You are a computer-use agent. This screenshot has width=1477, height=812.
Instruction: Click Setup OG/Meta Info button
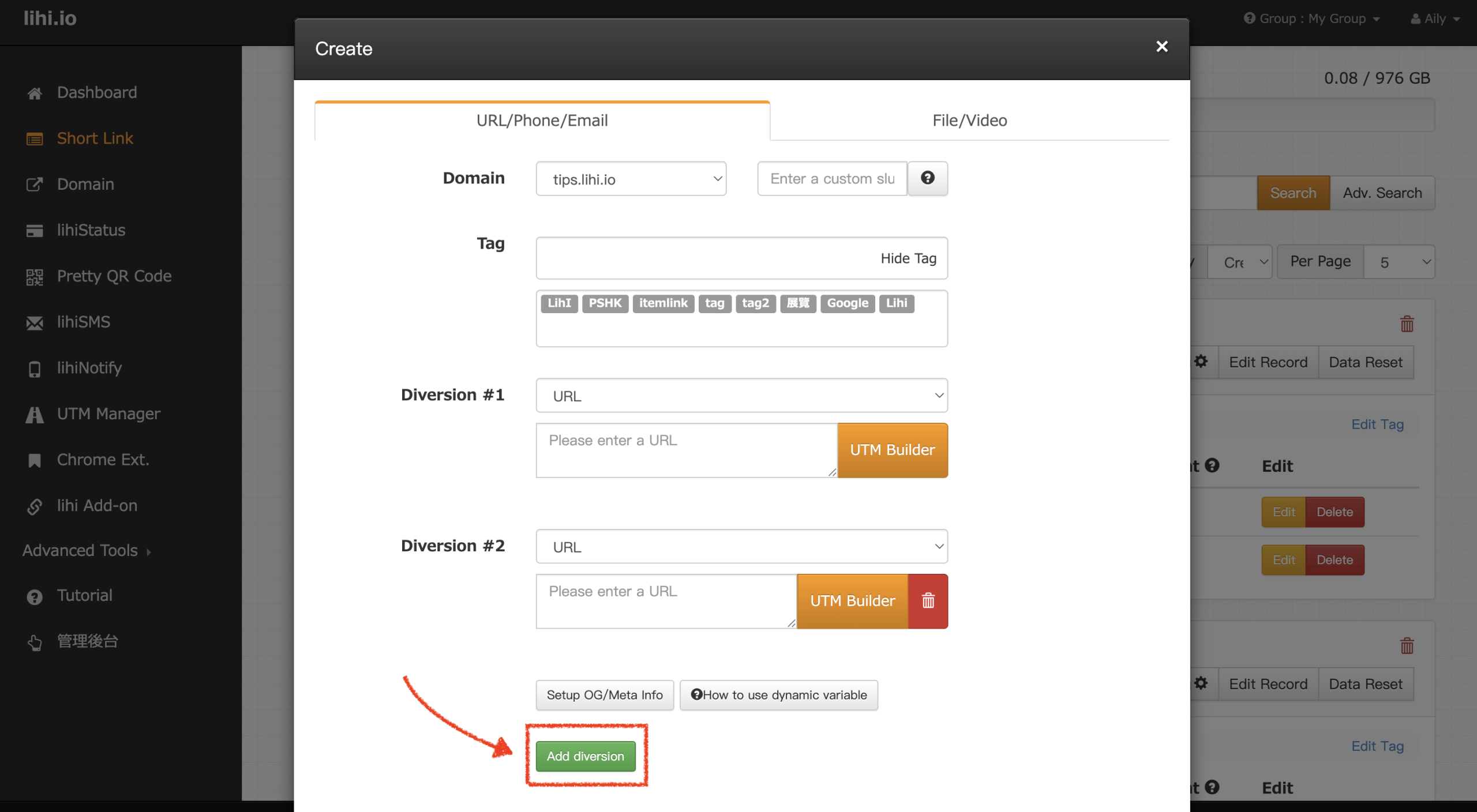click(x=604, y=695)
